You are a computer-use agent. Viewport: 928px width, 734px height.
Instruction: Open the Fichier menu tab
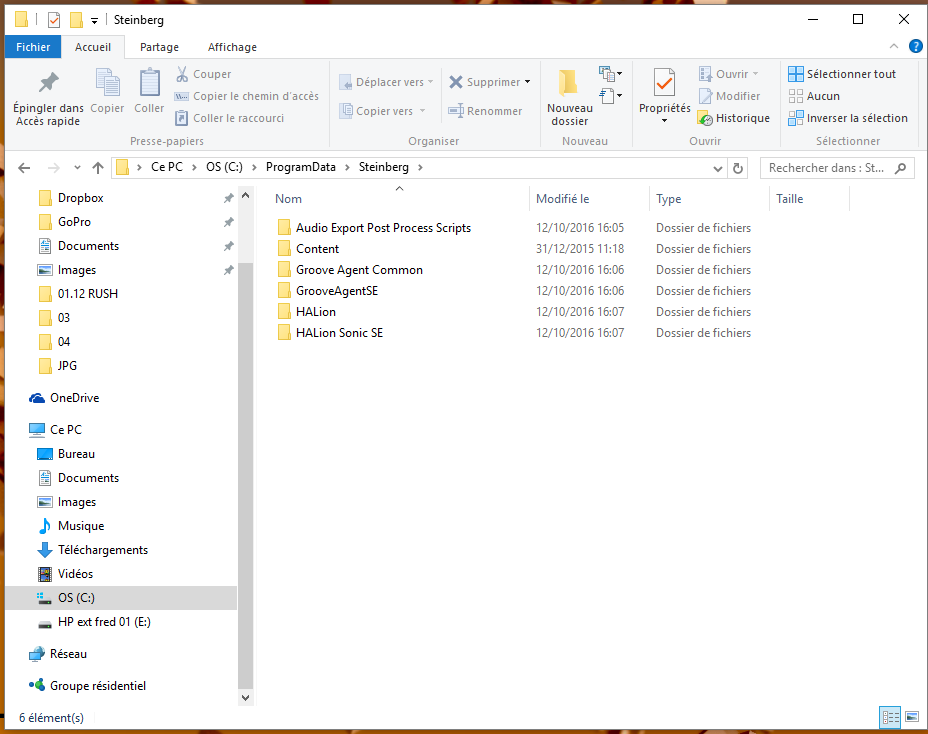(33, 47)
